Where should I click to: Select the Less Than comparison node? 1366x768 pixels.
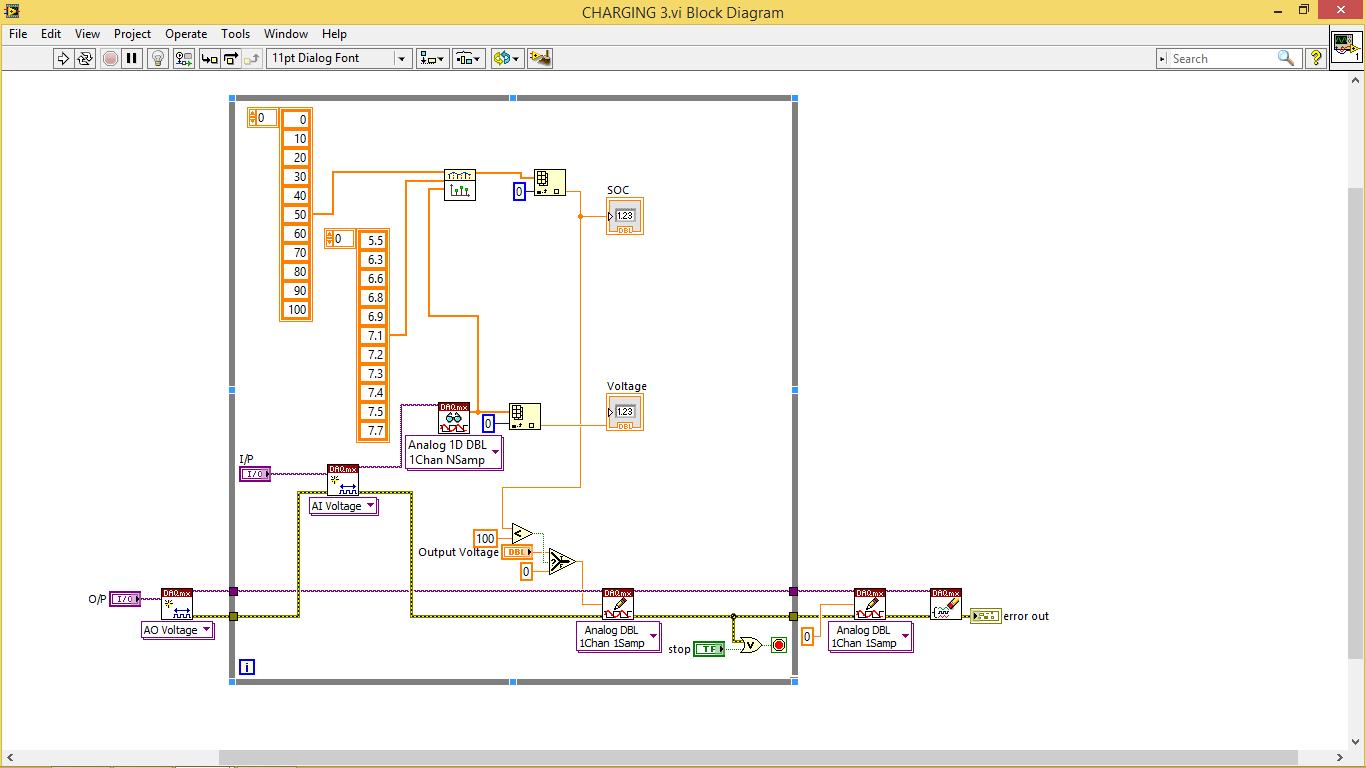pyautogui.click(x=522, y=532)
